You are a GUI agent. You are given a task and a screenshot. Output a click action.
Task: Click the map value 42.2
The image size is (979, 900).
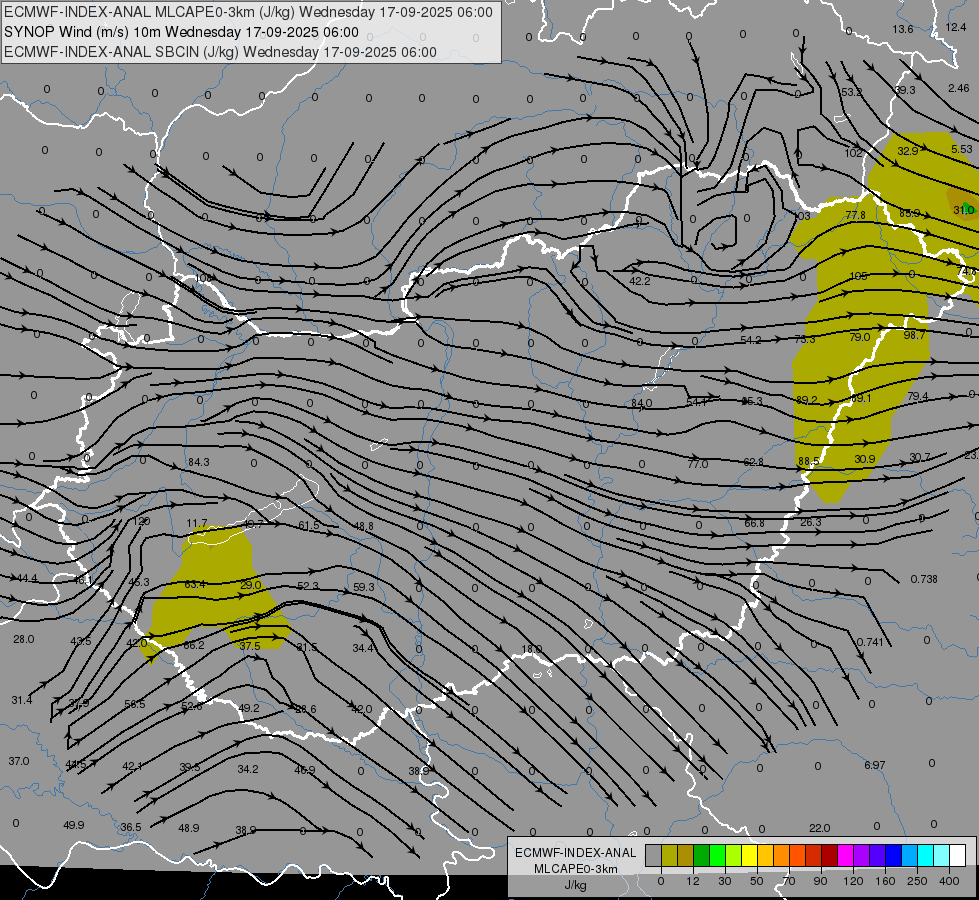pyautogui.click(x=639, y=281)
